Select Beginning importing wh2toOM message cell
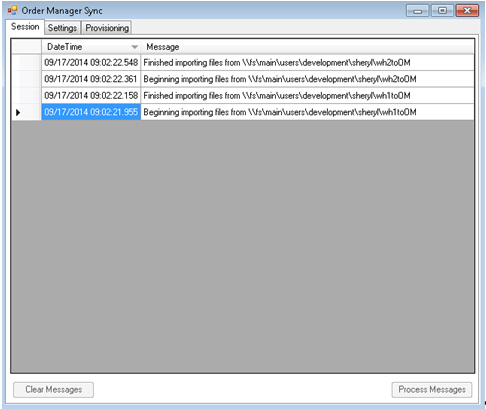 pos(307,79)
